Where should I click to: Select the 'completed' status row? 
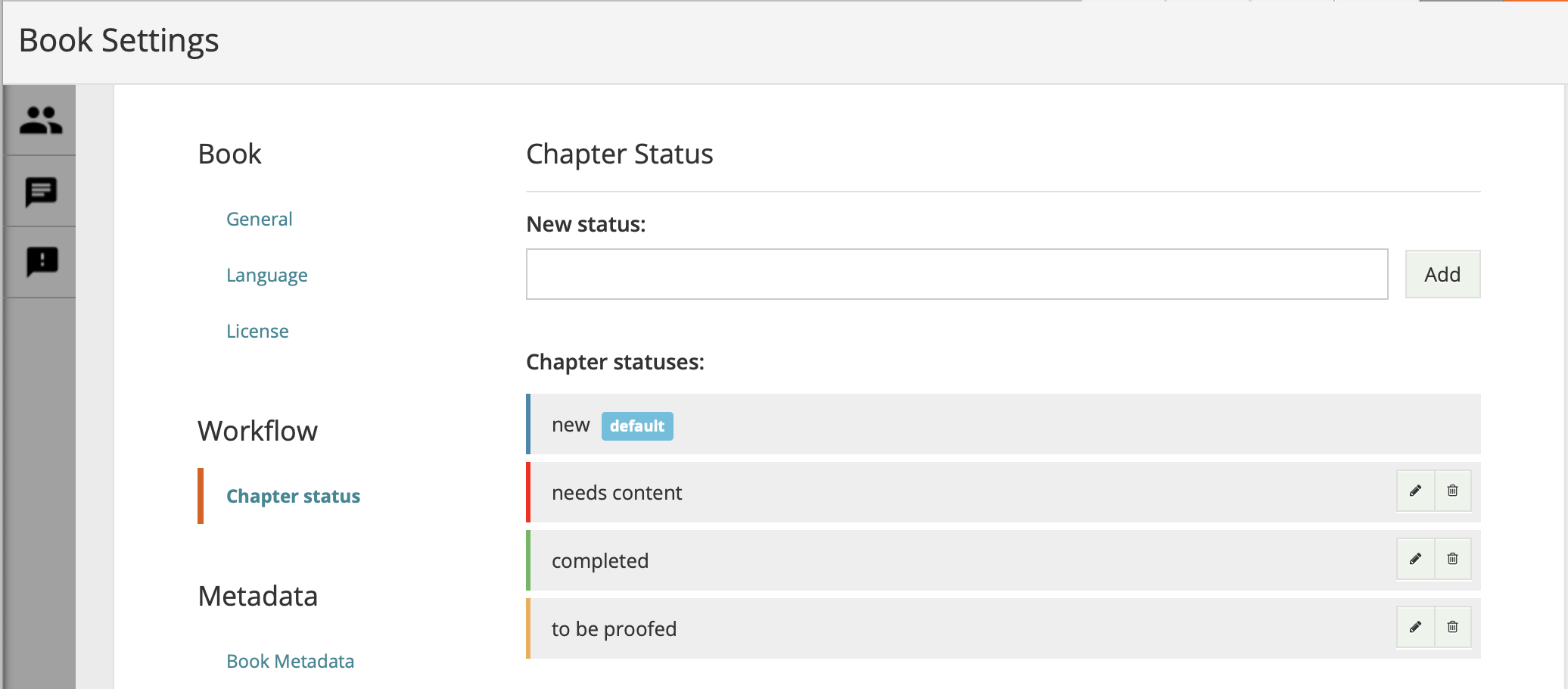pos(1003,560)
